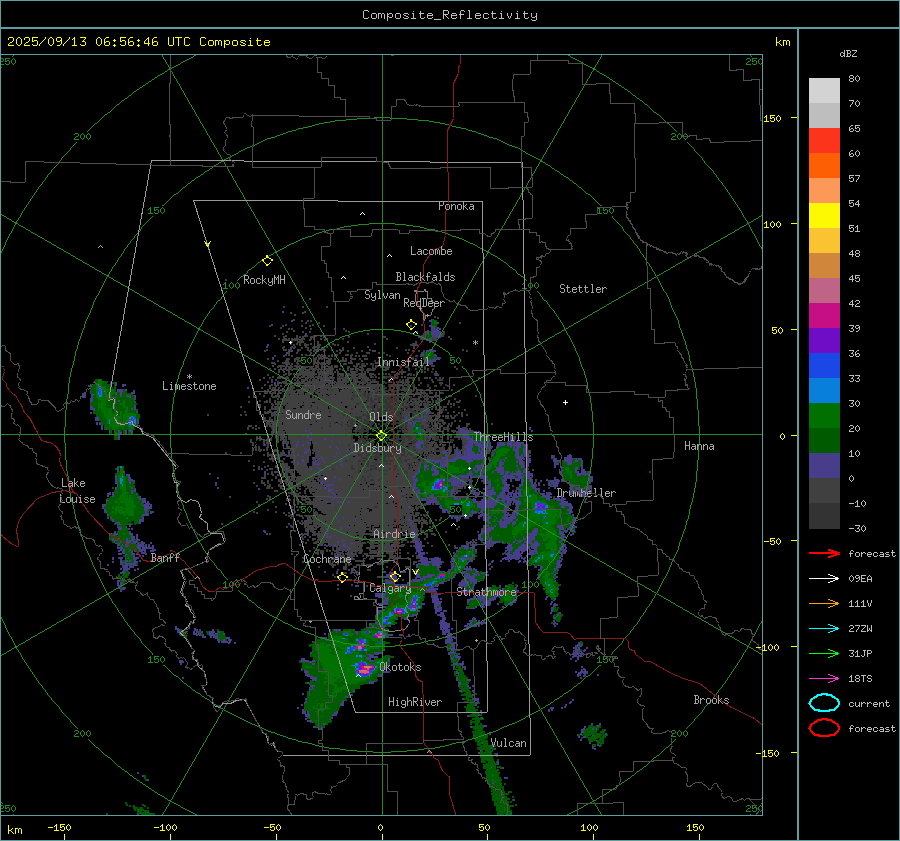Click the purple swatch between 39 and 36 dBZ
The image size is (900, 841).
824,341
